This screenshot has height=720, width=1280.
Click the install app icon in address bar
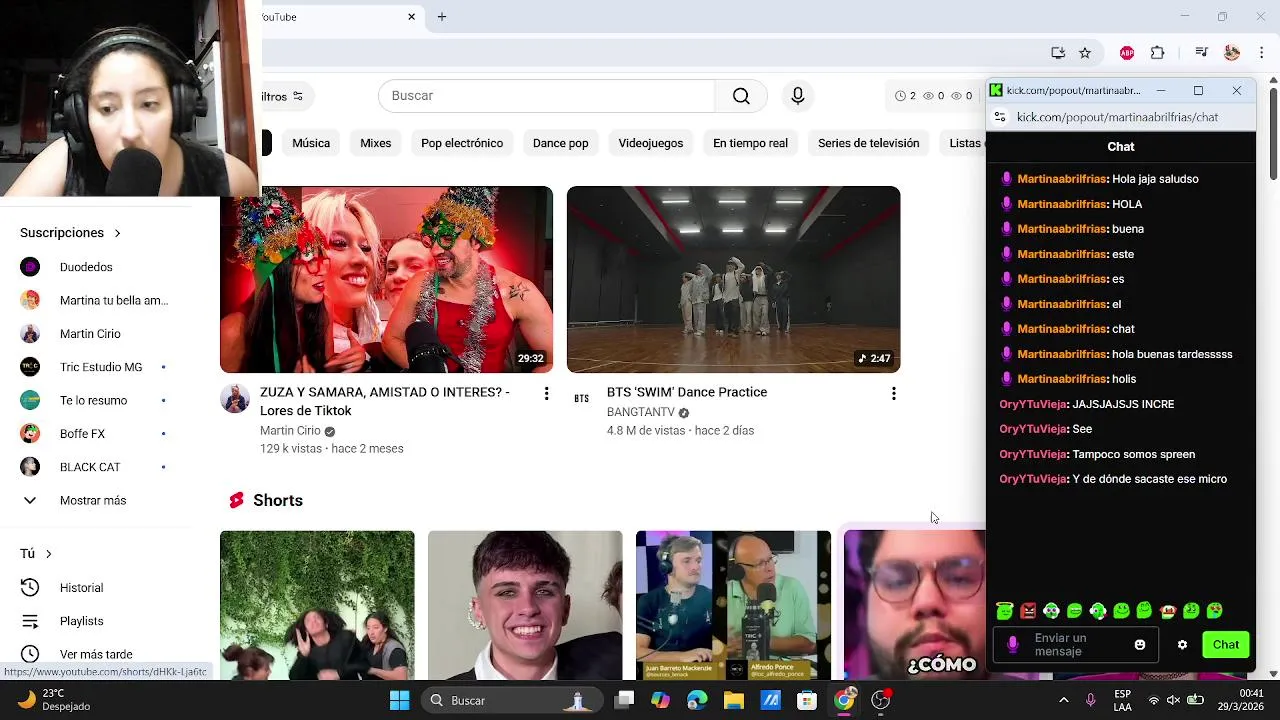click(1058, 52)
